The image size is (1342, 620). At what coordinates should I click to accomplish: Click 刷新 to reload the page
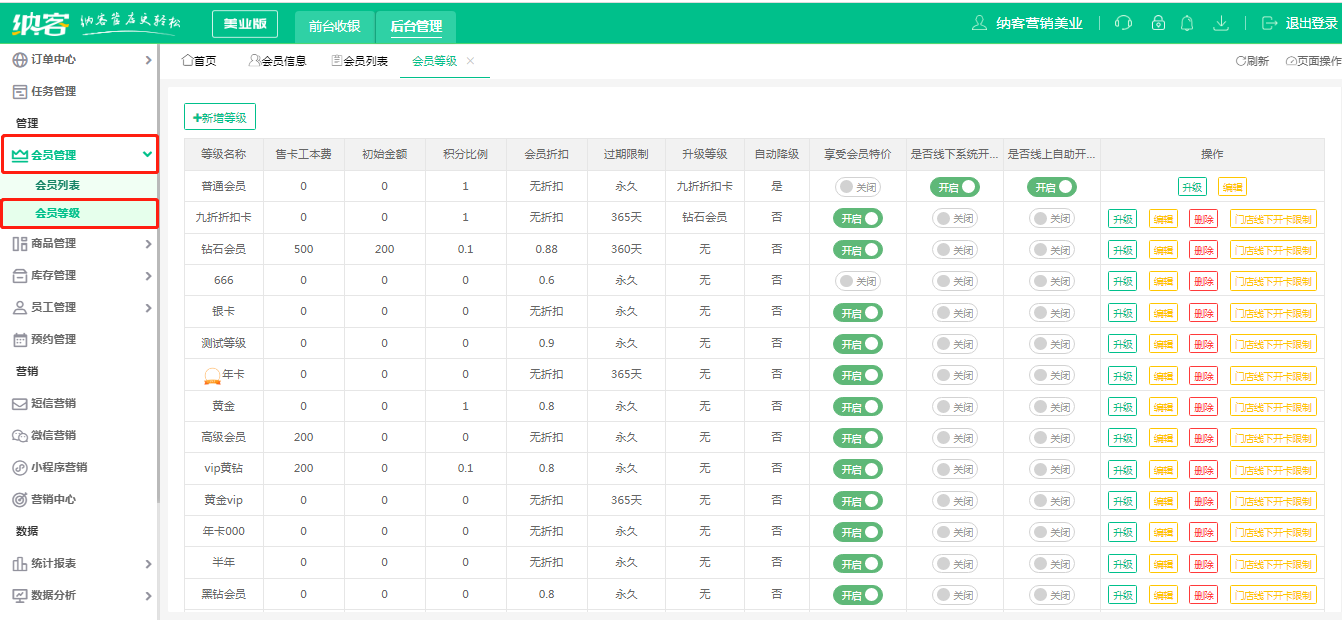click(1252, 61)
